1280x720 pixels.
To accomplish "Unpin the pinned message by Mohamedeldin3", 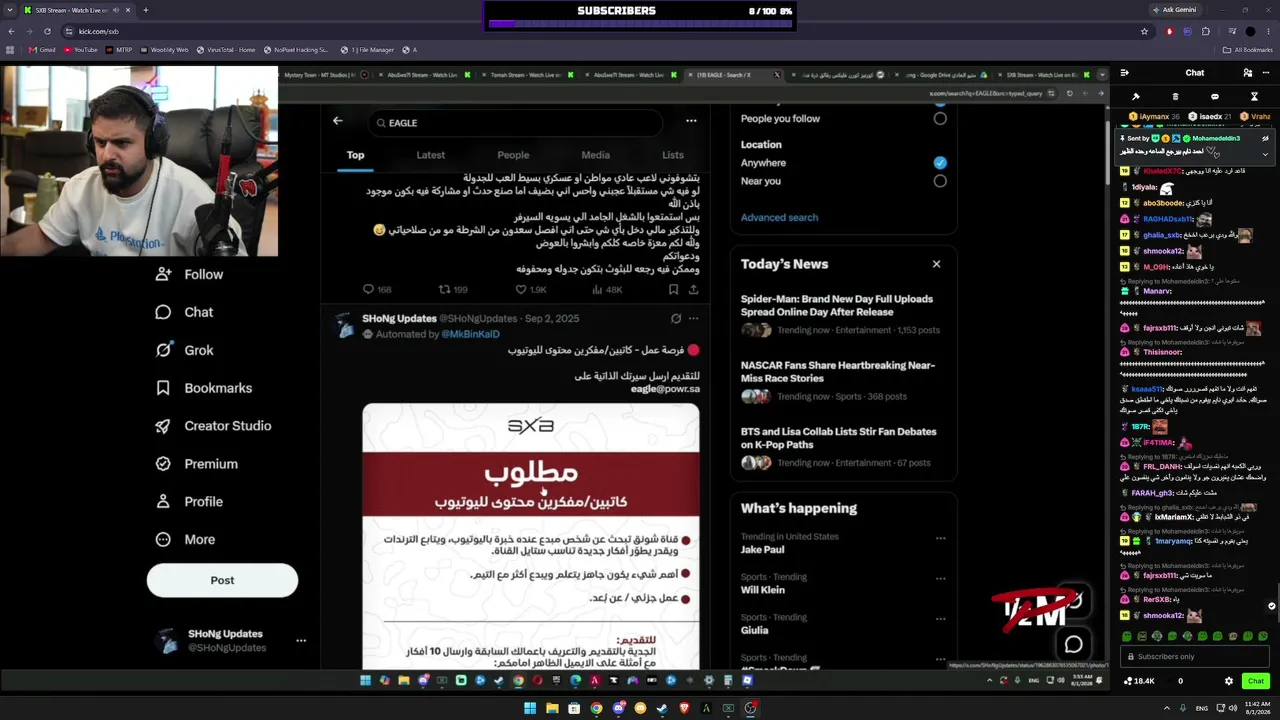I will tap(1265, 138).
